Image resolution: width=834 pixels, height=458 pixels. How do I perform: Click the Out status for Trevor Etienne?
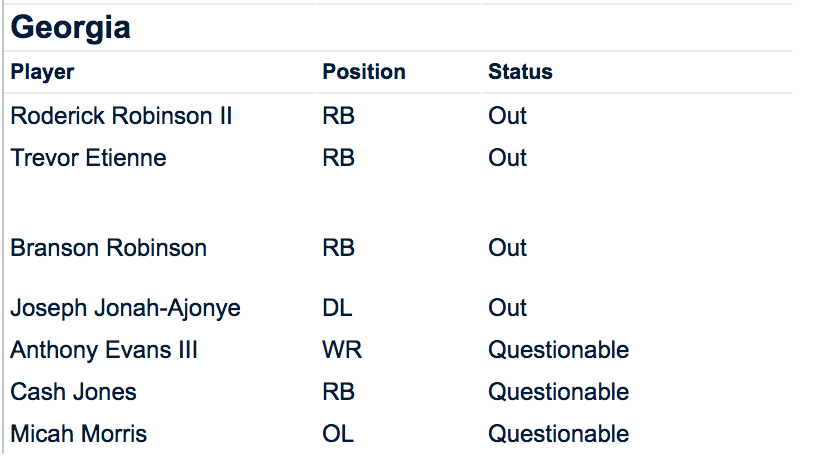pos(507,158)
